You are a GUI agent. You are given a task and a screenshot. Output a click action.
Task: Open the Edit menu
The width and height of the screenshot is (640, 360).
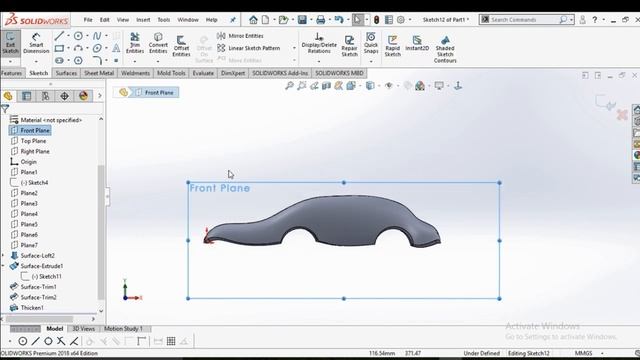pos(104,20)
